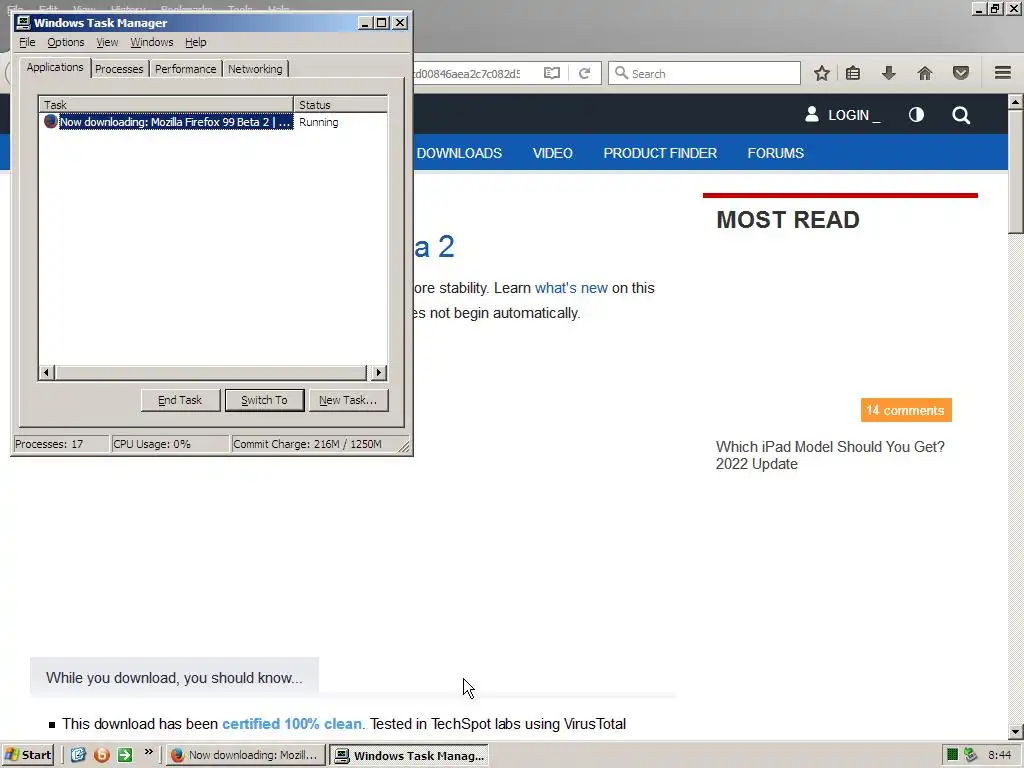Open TechSpot VIDEO nav item

coord(552,153)
